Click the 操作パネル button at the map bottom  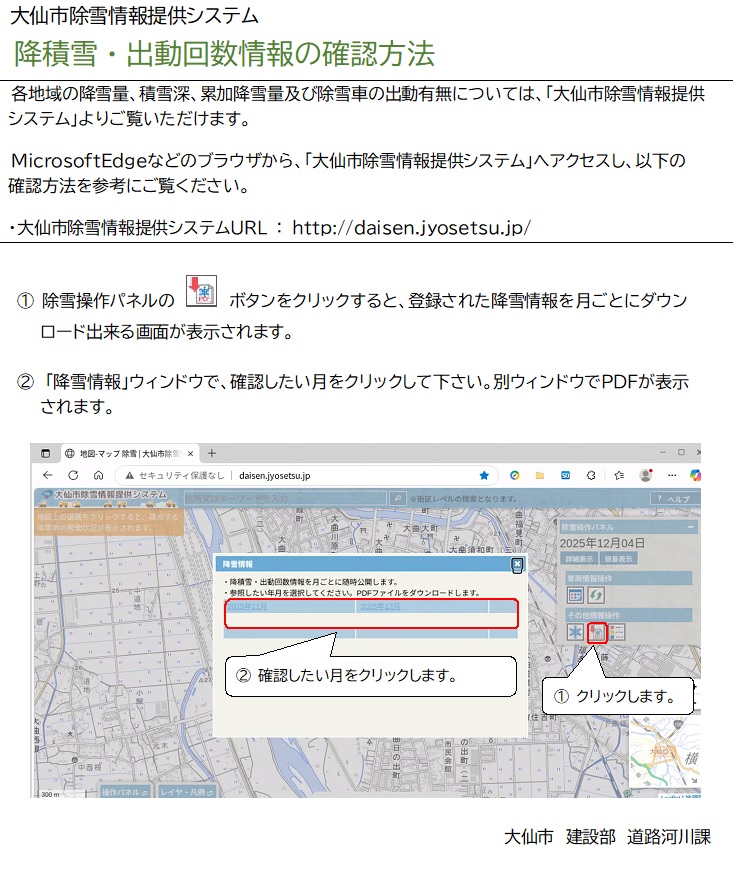(x=124, y=792)
